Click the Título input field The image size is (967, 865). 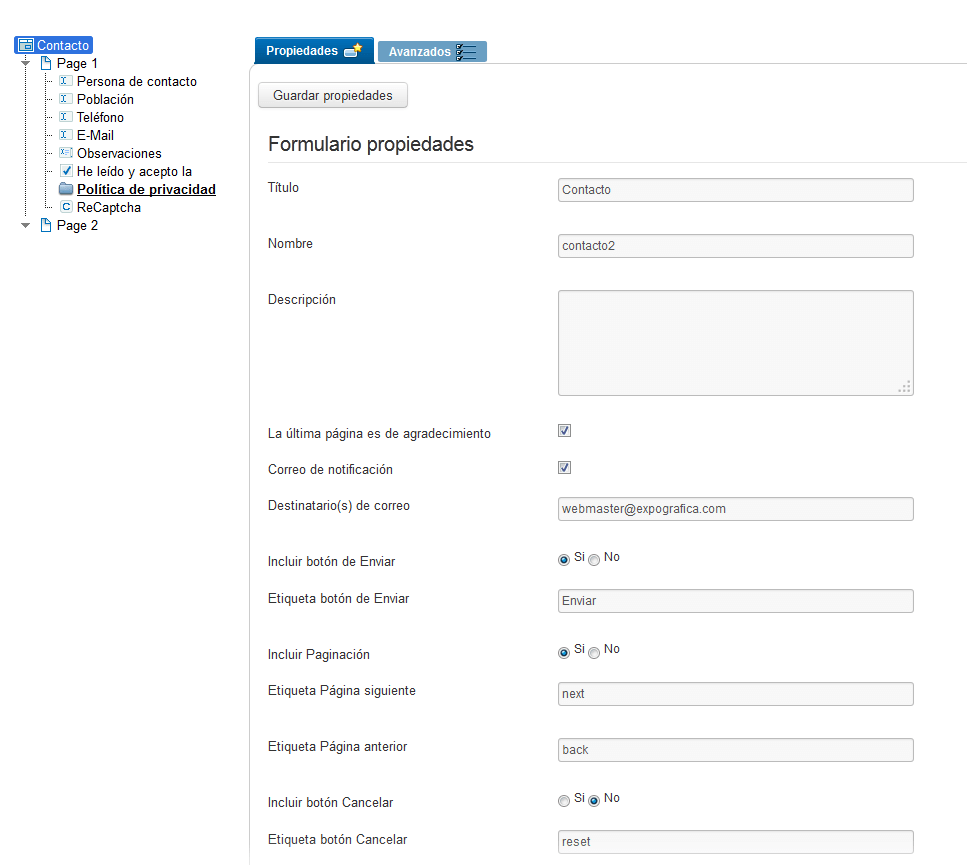coord(736,190)
